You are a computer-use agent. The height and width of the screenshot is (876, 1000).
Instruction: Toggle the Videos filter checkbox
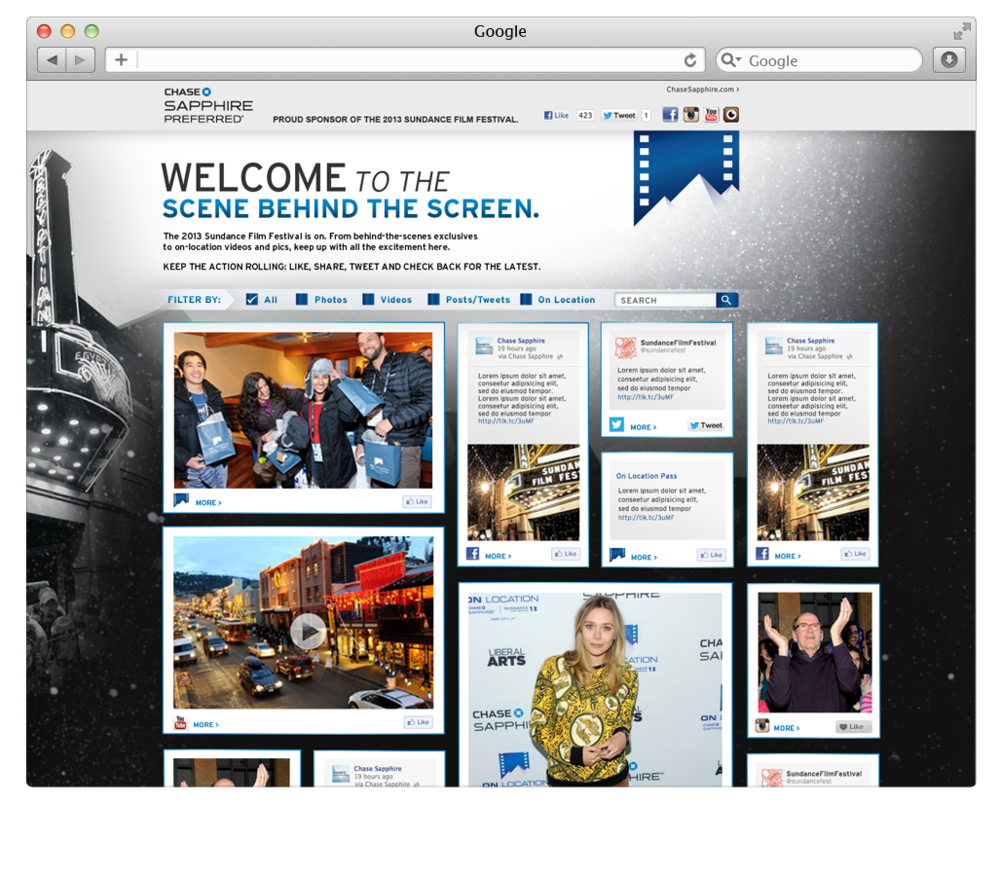pyautogui.click(x=368, y=300)
